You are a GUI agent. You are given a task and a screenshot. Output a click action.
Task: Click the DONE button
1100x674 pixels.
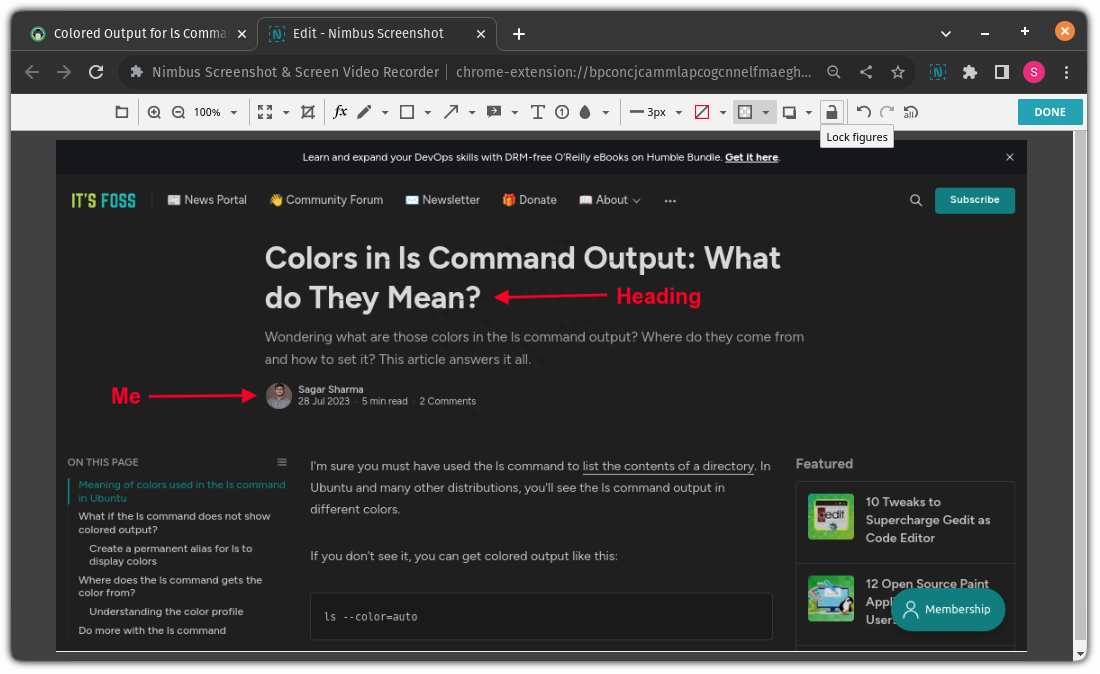coord(1050,112)
